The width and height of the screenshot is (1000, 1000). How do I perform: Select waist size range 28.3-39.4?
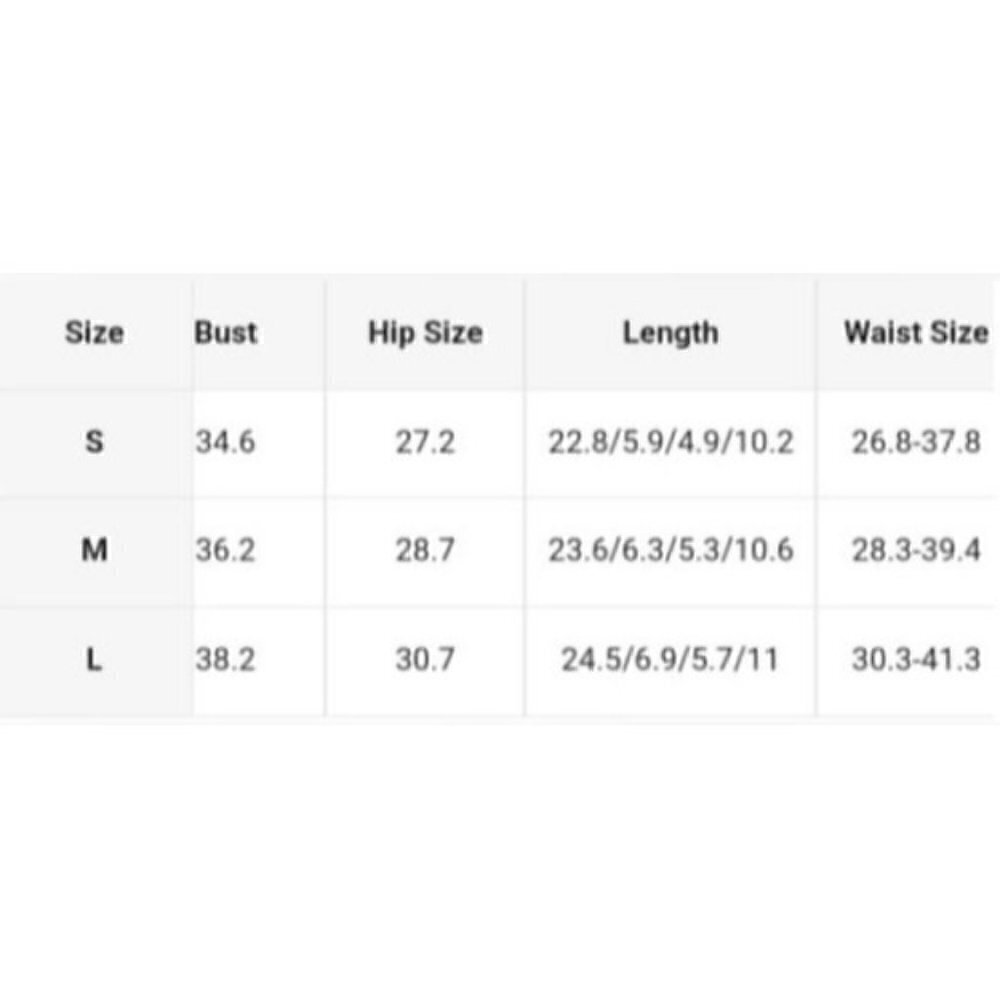pos(916,550)
